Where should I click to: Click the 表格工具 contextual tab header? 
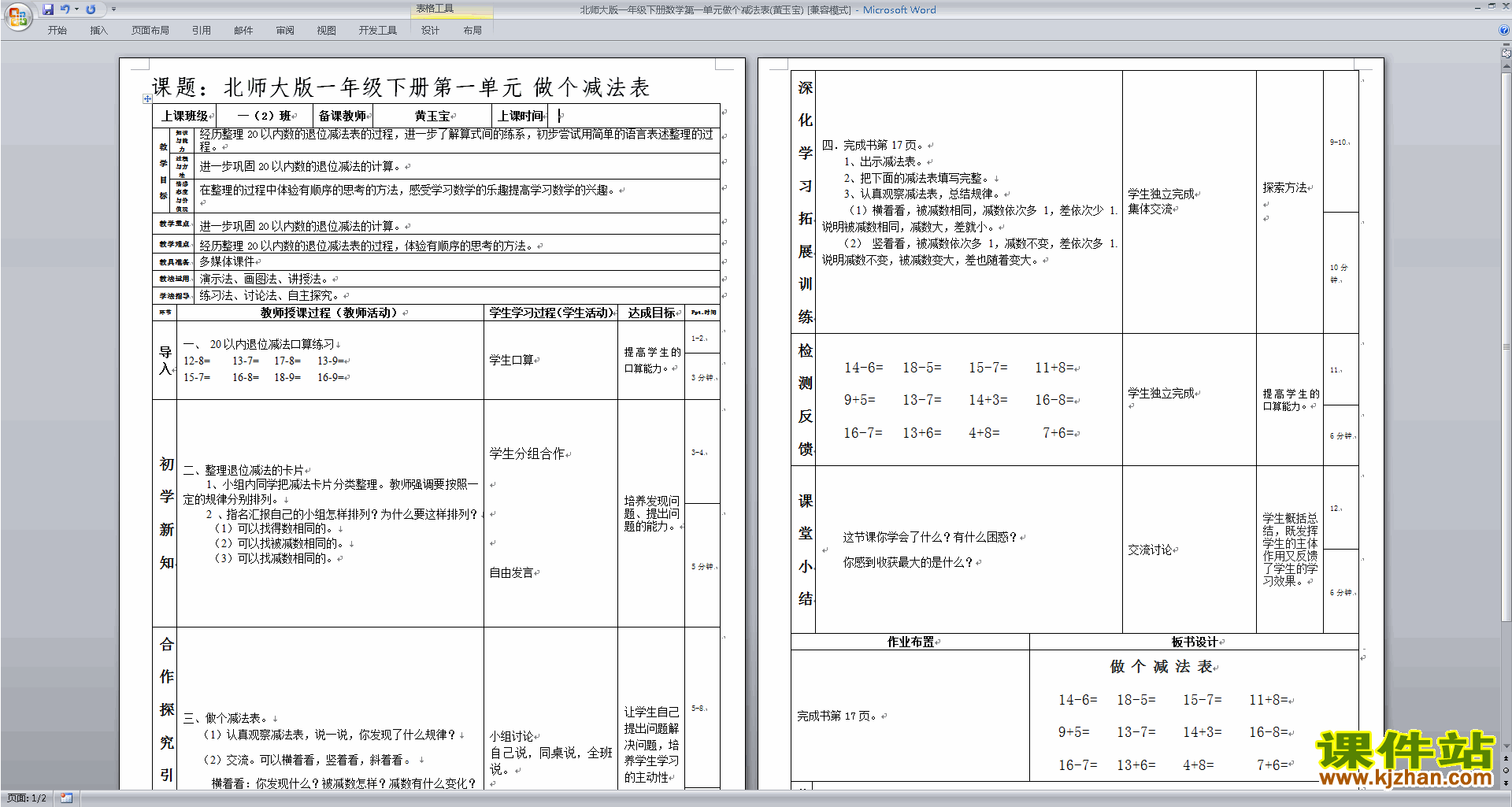click(x=451, y=9)
